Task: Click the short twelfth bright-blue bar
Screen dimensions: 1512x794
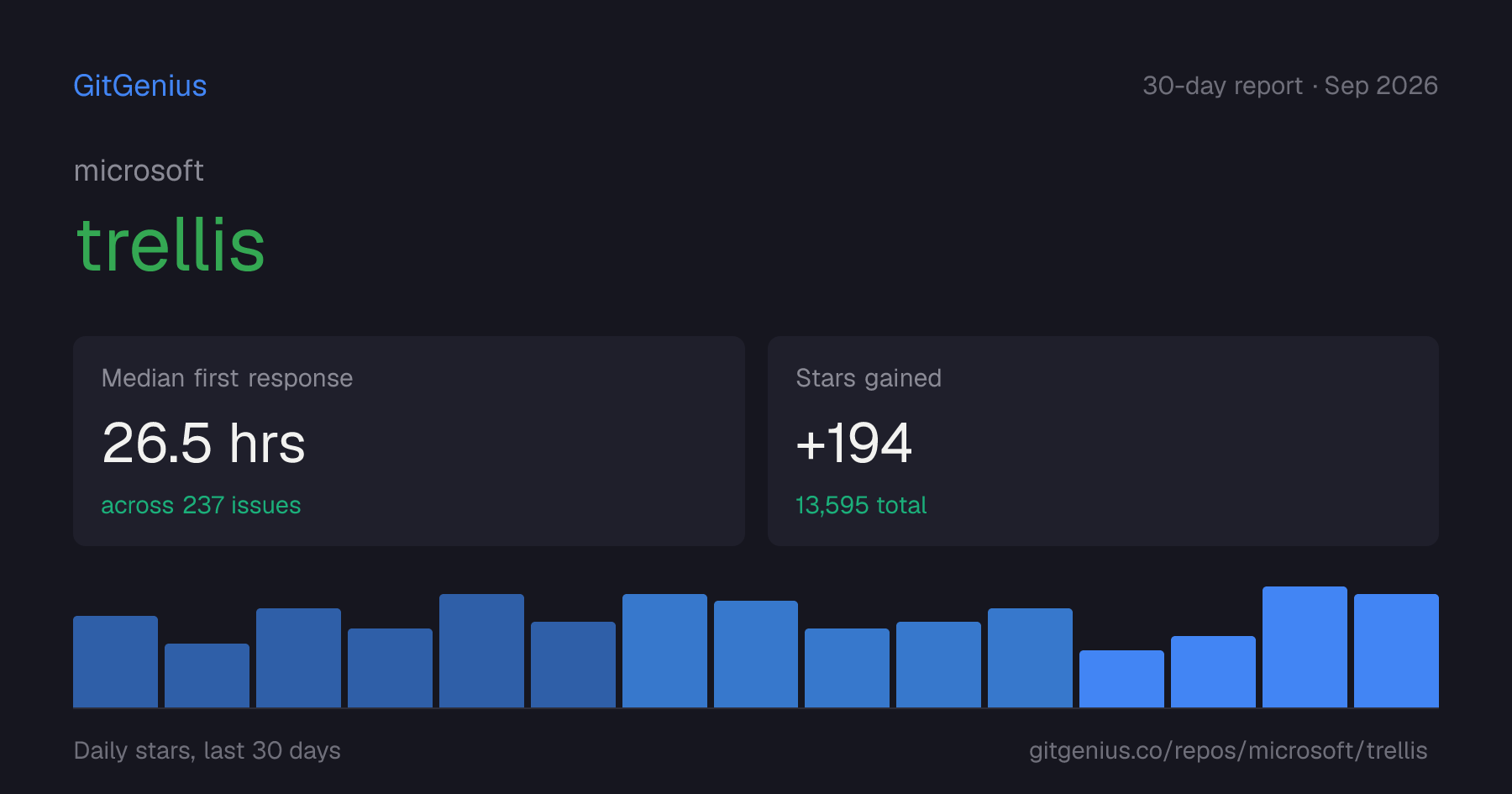Action: pyautogui.click(x=1121, y=679)
